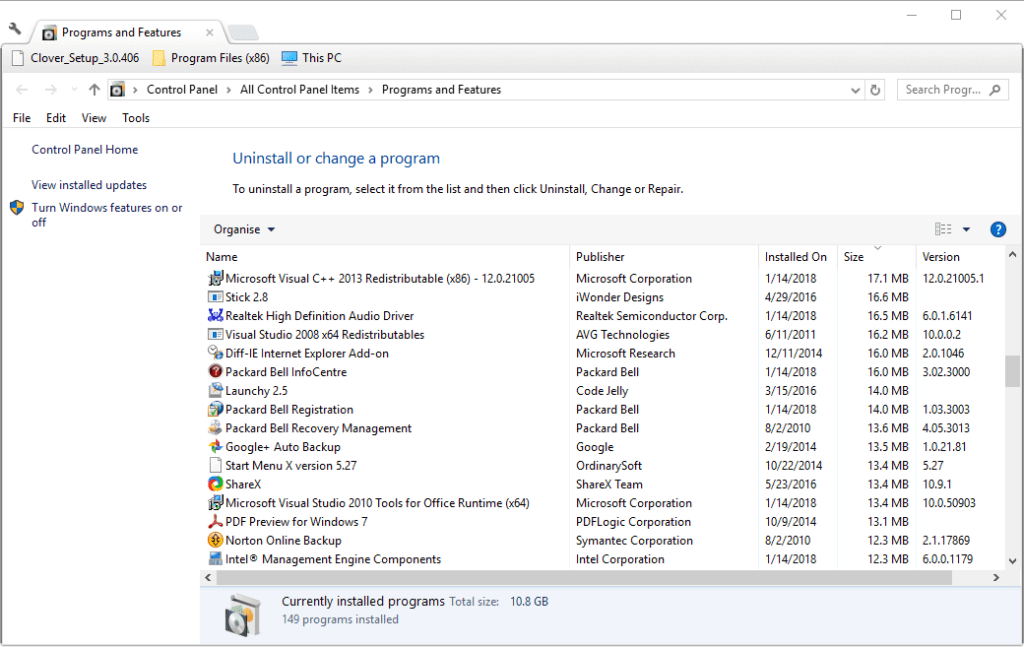The width and height of the screenshot is (1024, 647).
Task: Open the help question mark icon
Action: [x=998, y=229]
